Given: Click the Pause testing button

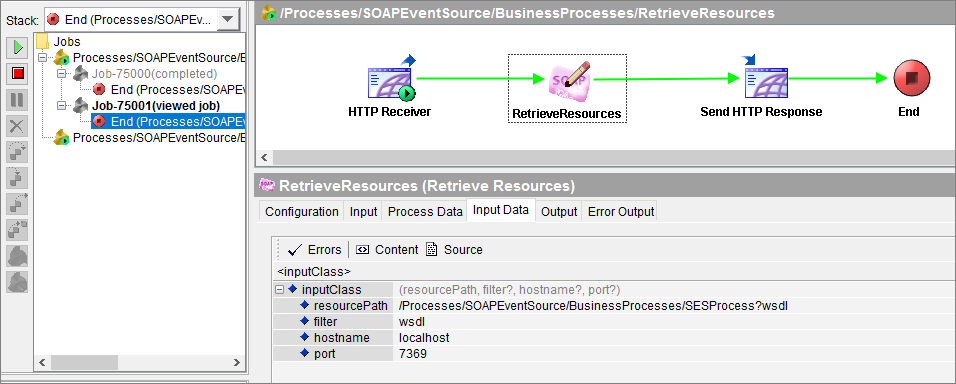Looking at the screenshot, I should tap(18, 101).
